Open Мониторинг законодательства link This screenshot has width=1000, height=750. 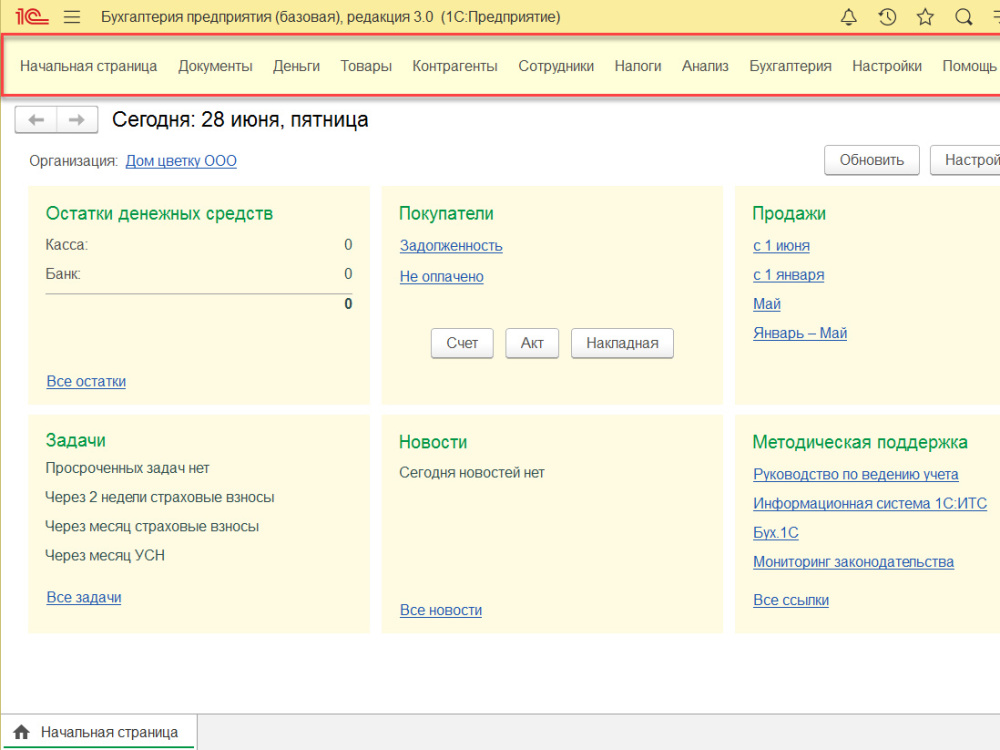853,562
